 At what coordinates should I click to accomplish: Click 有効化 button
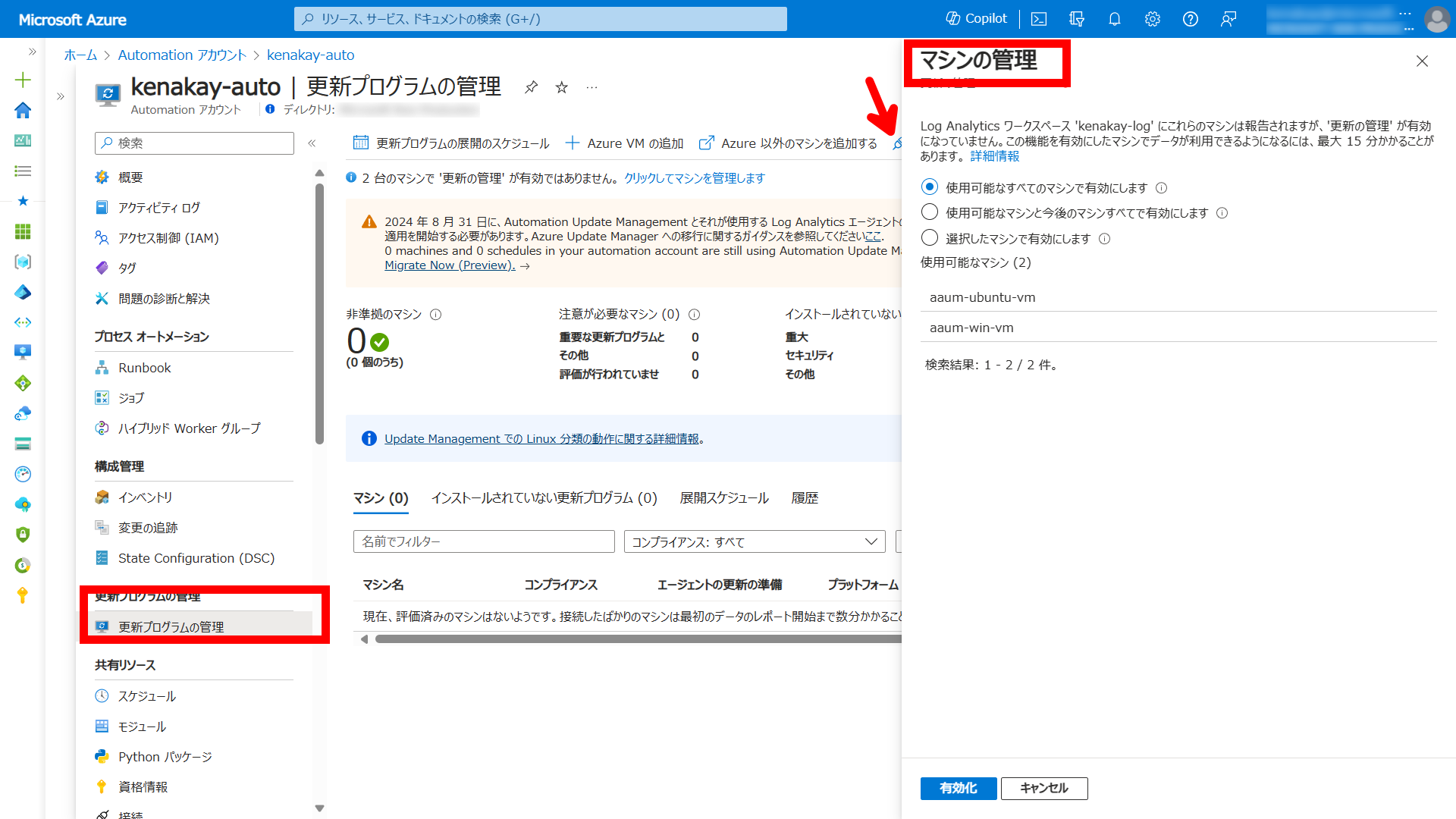tap(959, 789)
